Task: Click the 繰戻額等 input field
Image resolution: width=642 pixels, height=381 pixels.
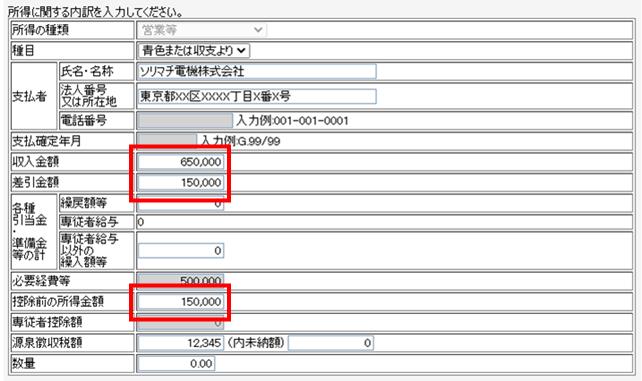Action: (x=181, y=203)
